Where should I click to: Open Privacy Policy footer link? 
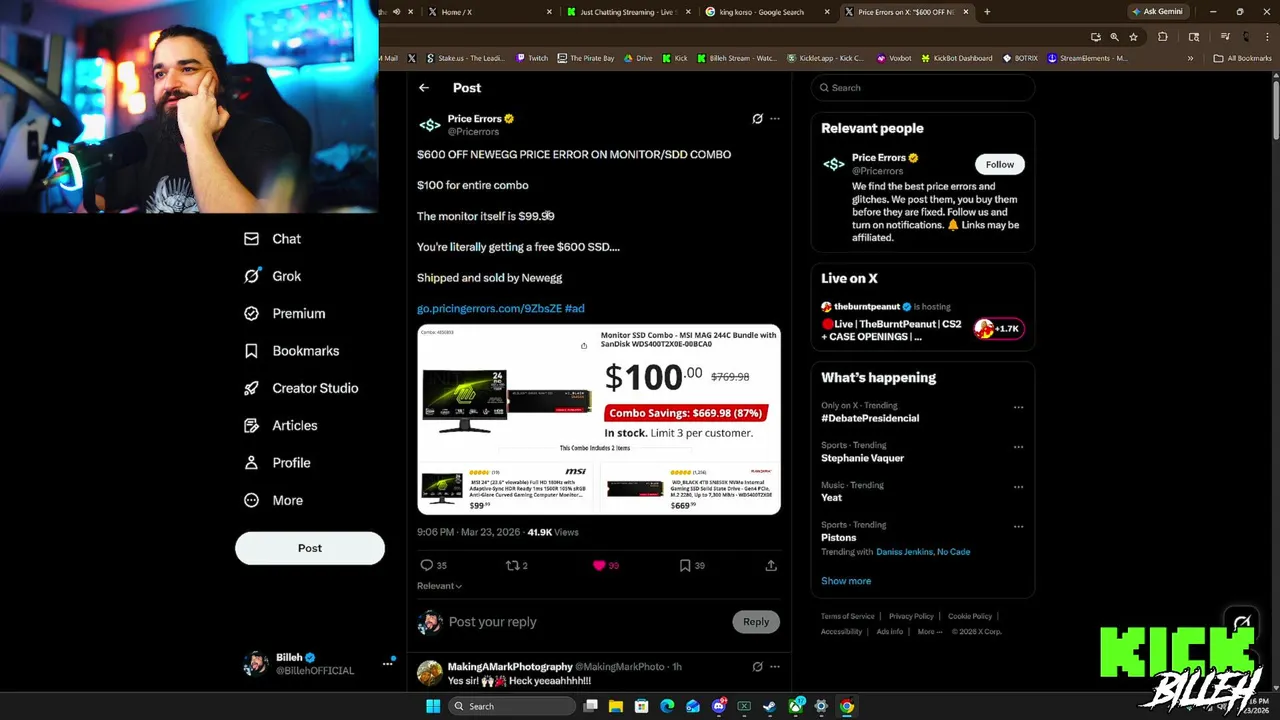(x=911, y=616)
